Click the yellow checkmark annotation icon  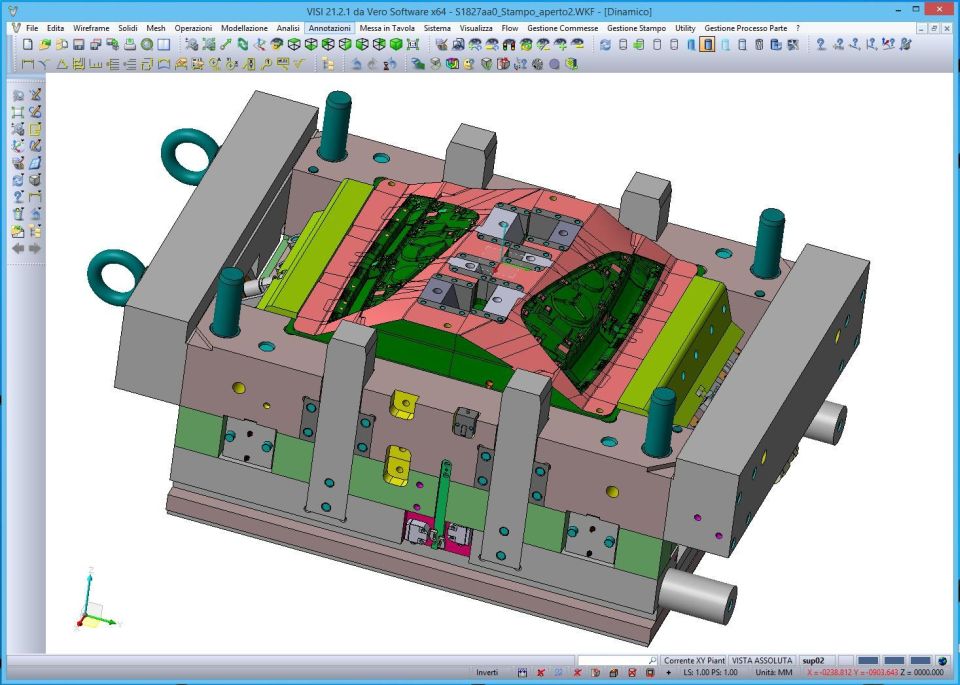299,64
